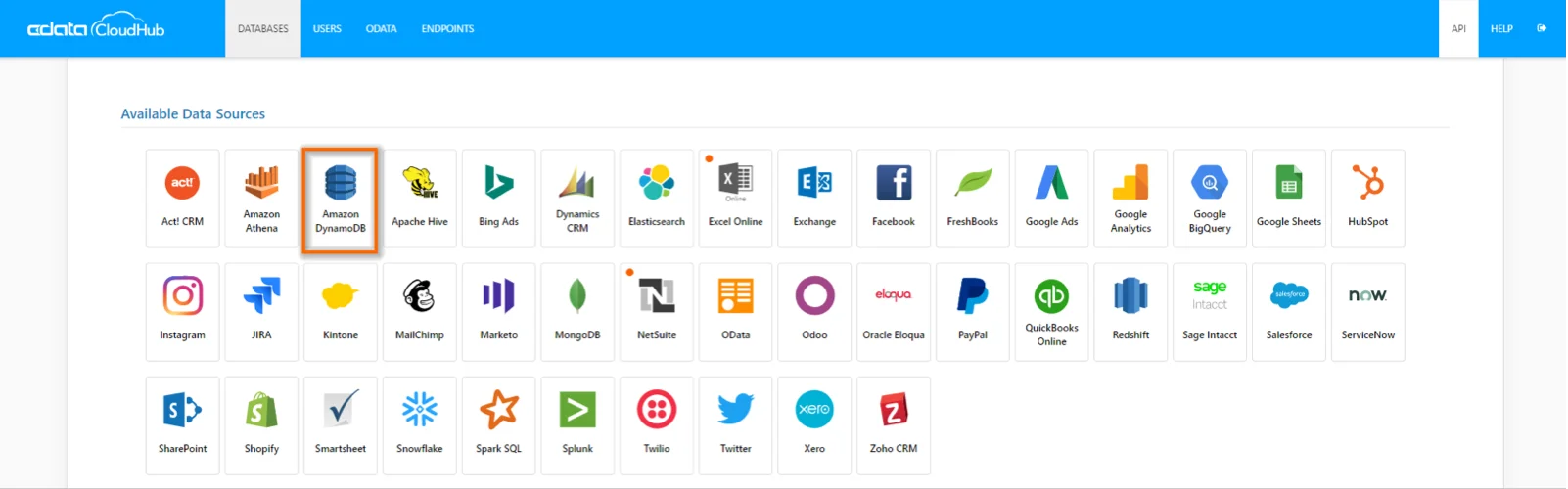Open the Shopify data source
The image size is (1568, 489).
[261, 425]
